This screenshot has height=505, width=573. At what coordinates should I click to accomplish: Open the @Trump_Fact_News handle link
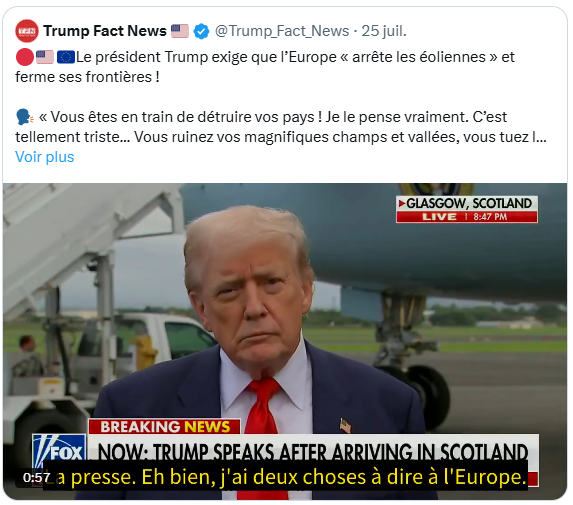pos(282,31)
